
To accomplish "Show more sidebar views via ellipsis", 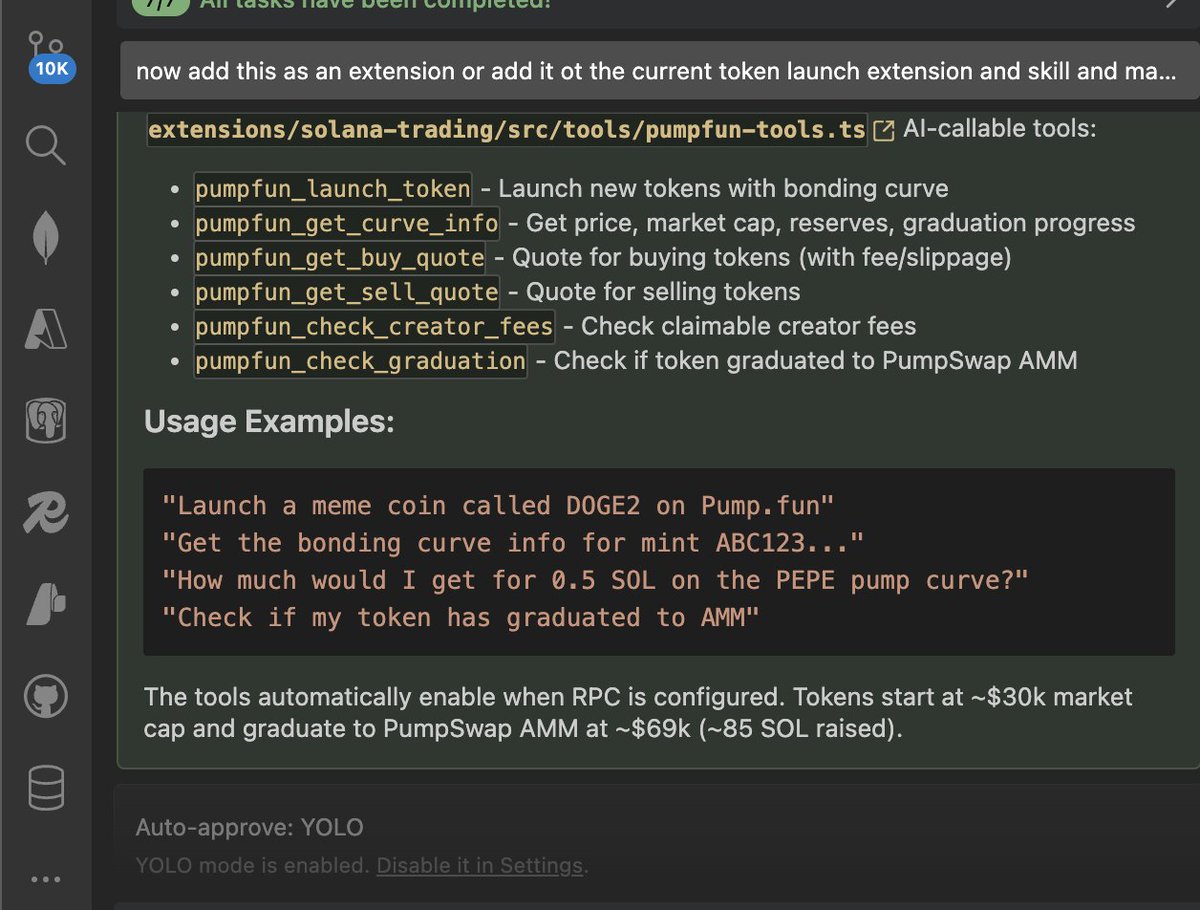I will tap(46, 879).
